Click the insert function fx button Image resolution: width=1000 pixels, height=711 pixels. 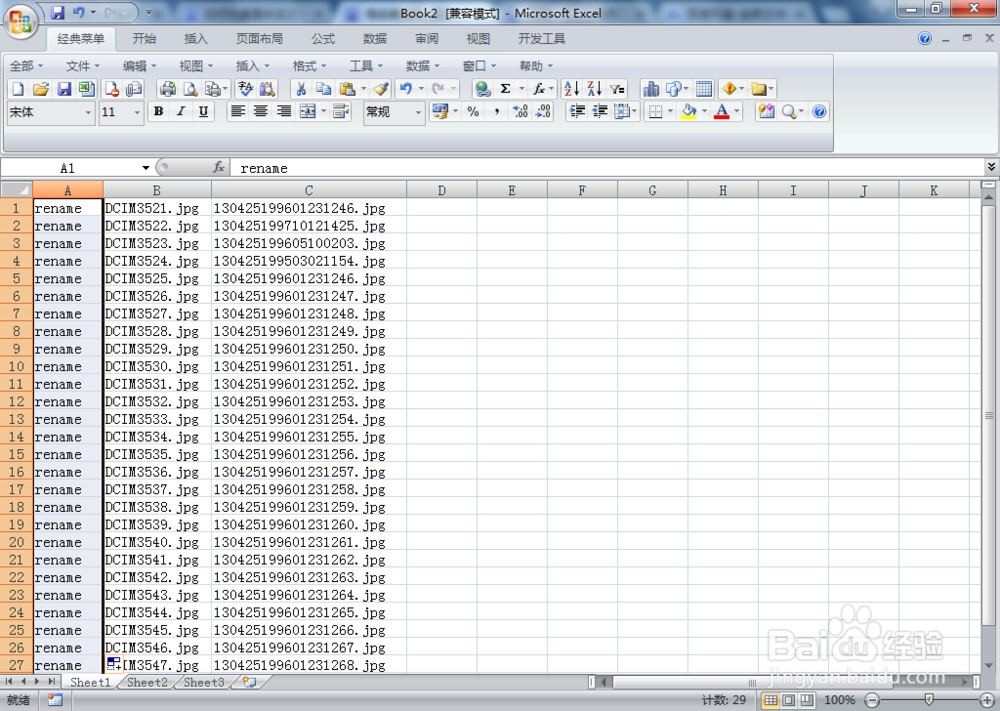pos(219,167)
